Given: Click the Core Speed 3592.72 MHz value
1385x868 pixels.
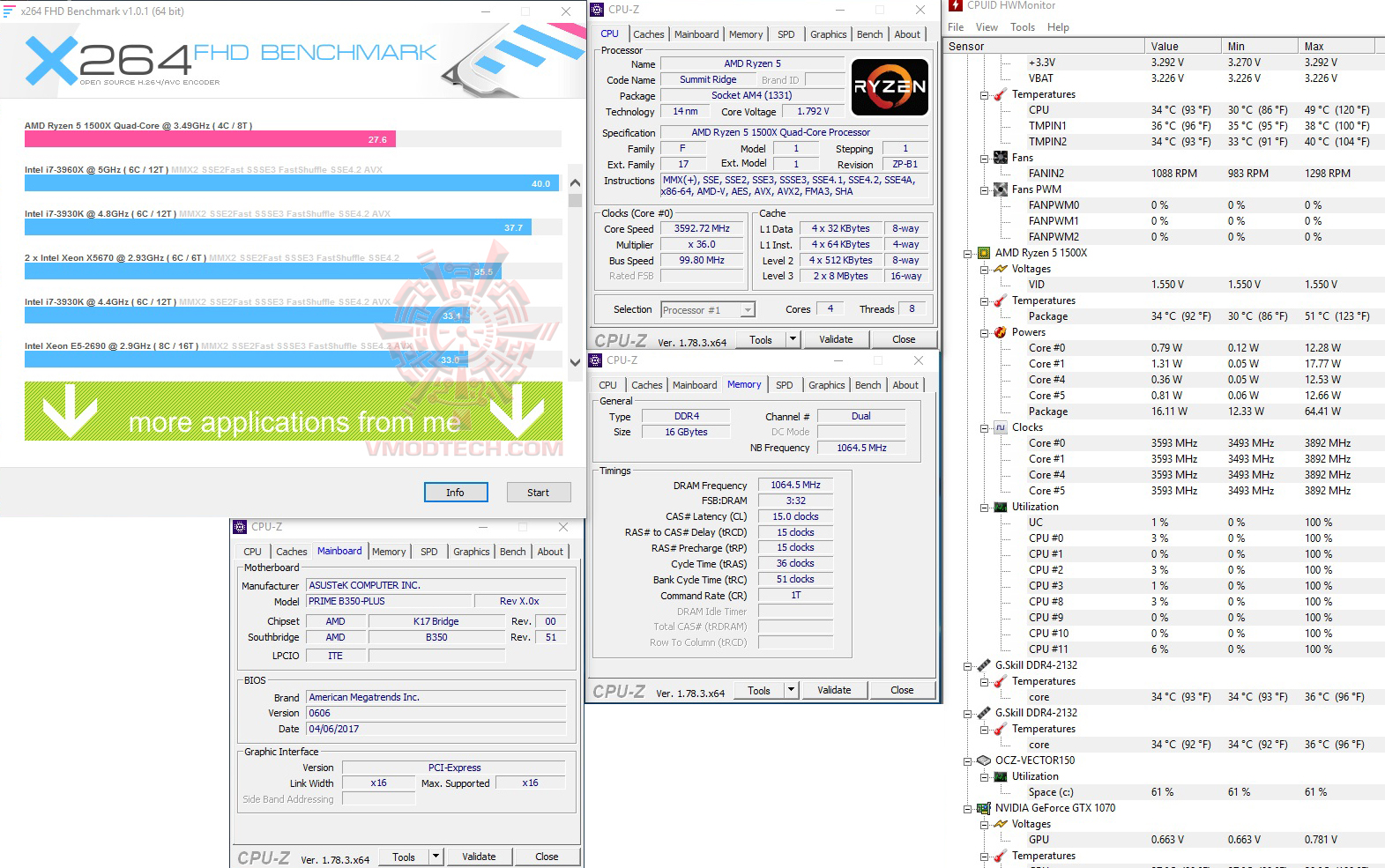Looking at the screenshot, I should click(702, 228).
